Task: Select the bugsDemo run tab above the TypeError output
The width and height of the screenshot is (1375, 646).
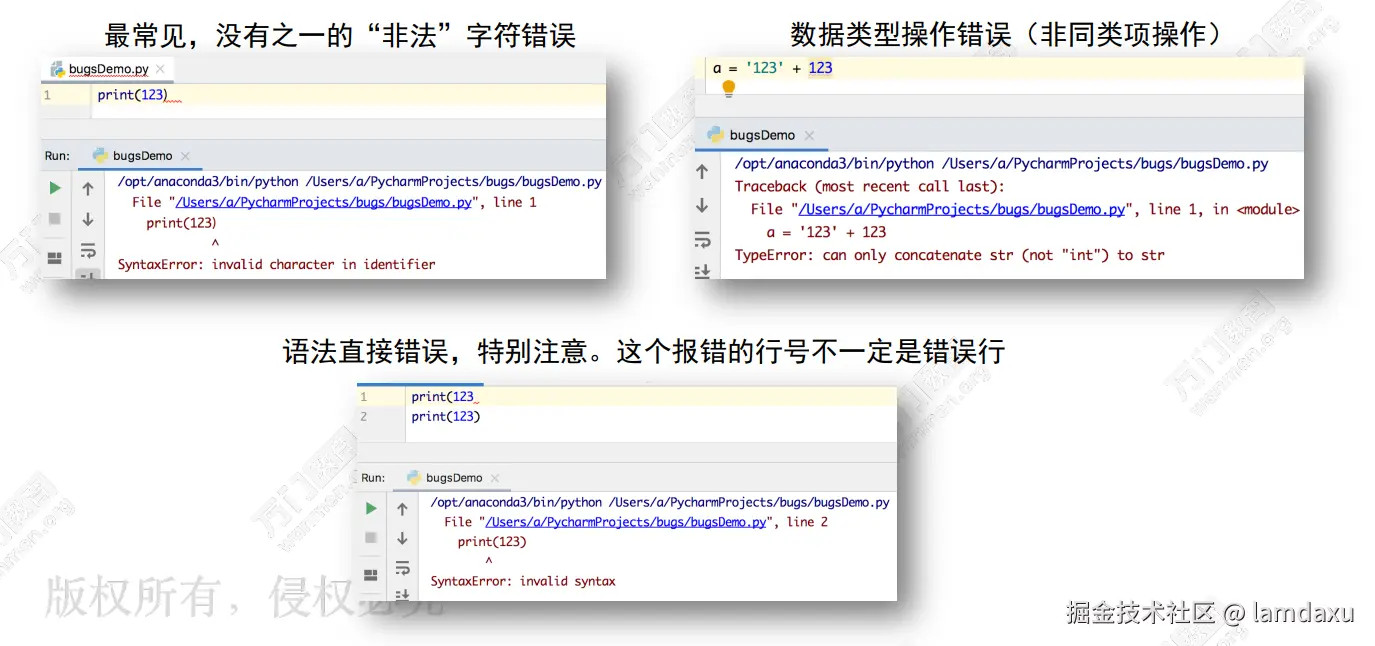Action: click(761, 135)
